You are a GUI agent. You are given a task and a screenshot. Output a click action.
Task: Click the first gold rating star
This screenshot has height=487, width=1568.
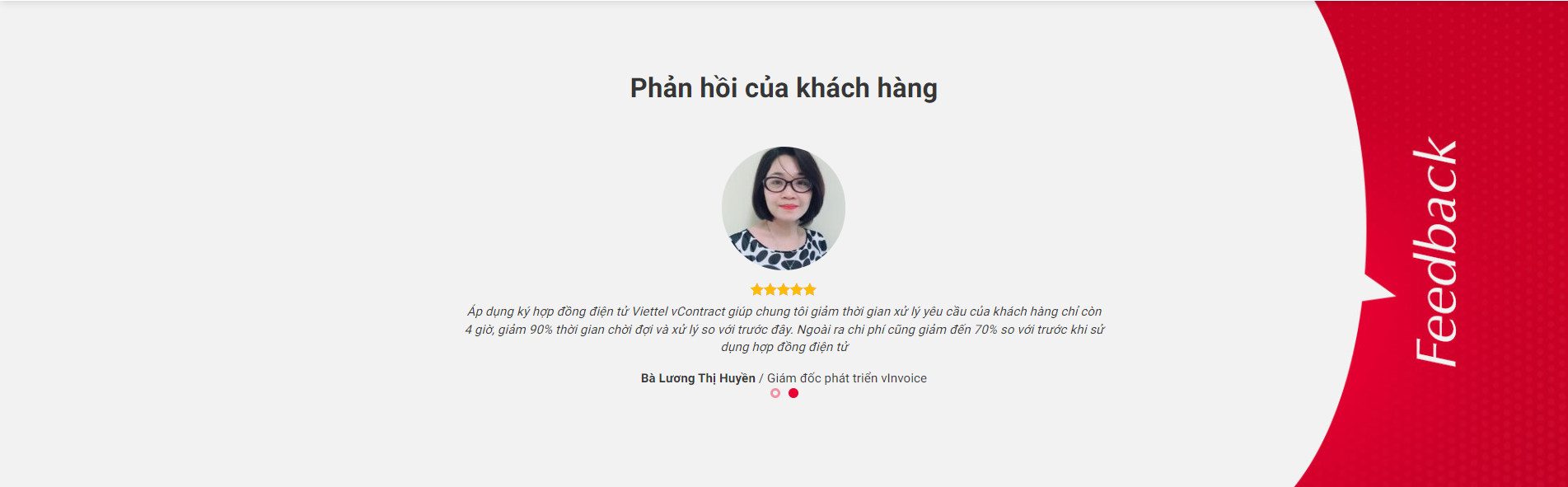tap(756, 289)
